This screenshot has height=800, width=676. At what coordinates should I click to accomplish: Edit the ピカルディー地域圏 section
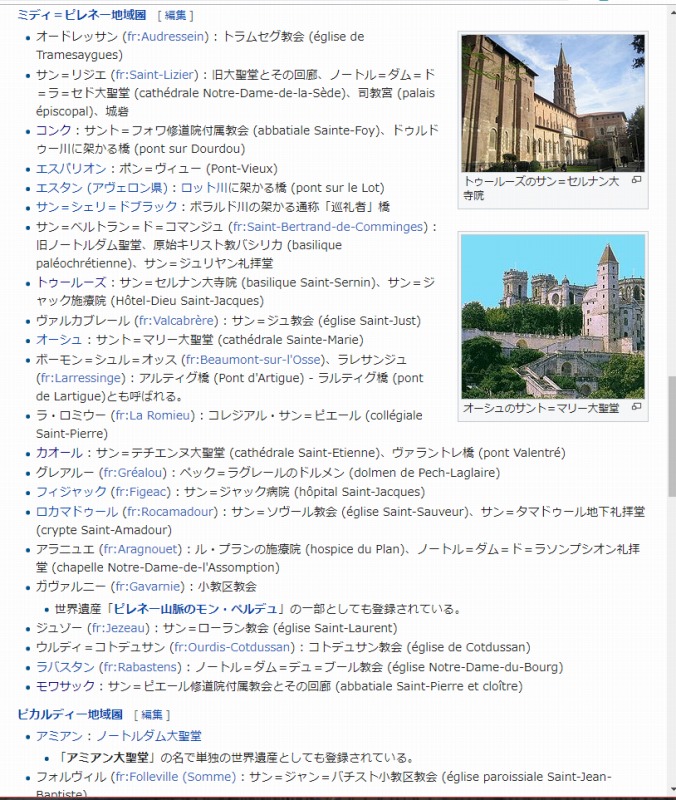coord(152,714)
